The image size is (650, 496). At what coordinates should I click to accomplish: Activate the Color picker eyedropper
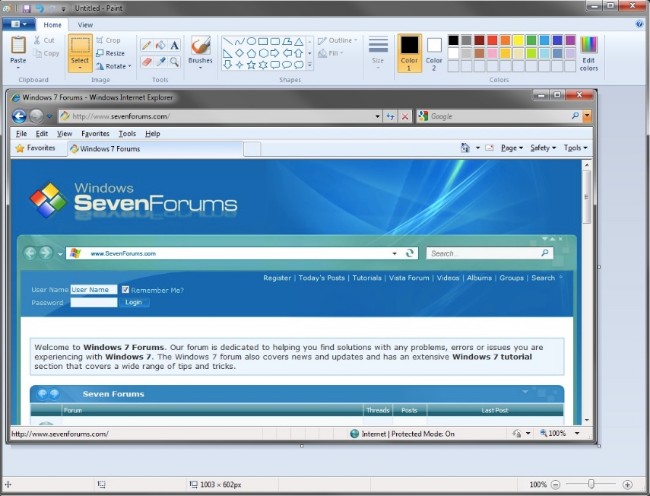point(160,62)
